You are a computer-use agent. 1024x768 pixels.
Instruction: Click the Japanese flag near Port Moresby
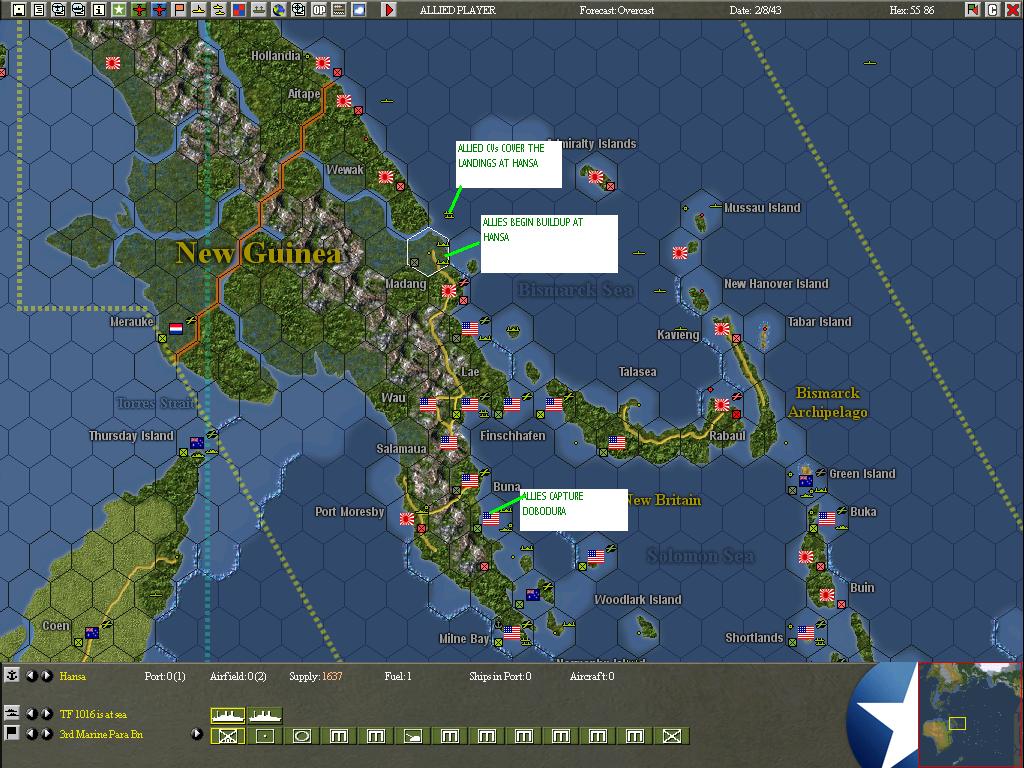[x=407, y=519]
